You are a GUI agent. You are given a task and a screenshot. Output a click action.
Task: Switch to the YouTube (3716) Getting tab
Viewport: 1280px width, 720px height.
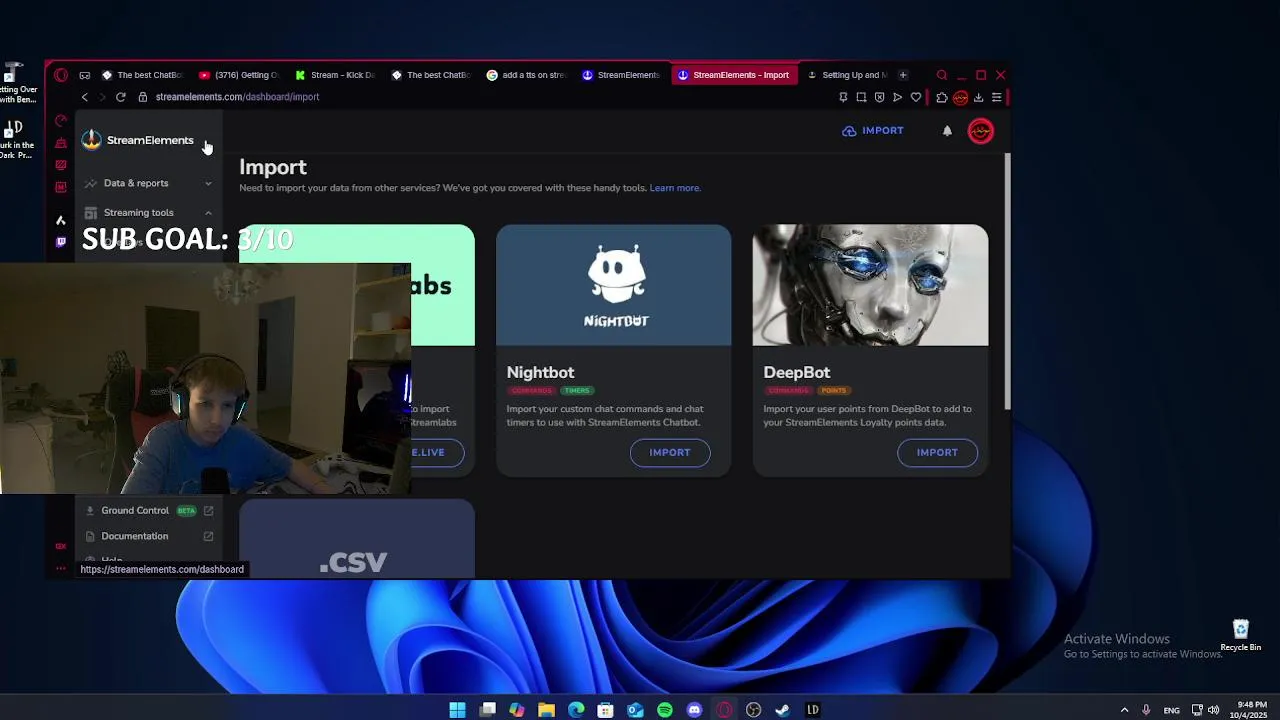click(x=238, y=75)
